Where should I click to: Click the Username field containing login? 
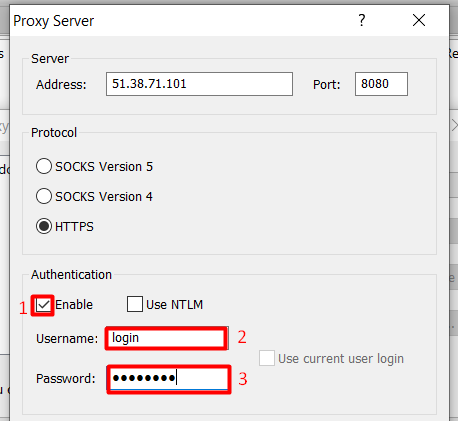click(x=166, y=338)
